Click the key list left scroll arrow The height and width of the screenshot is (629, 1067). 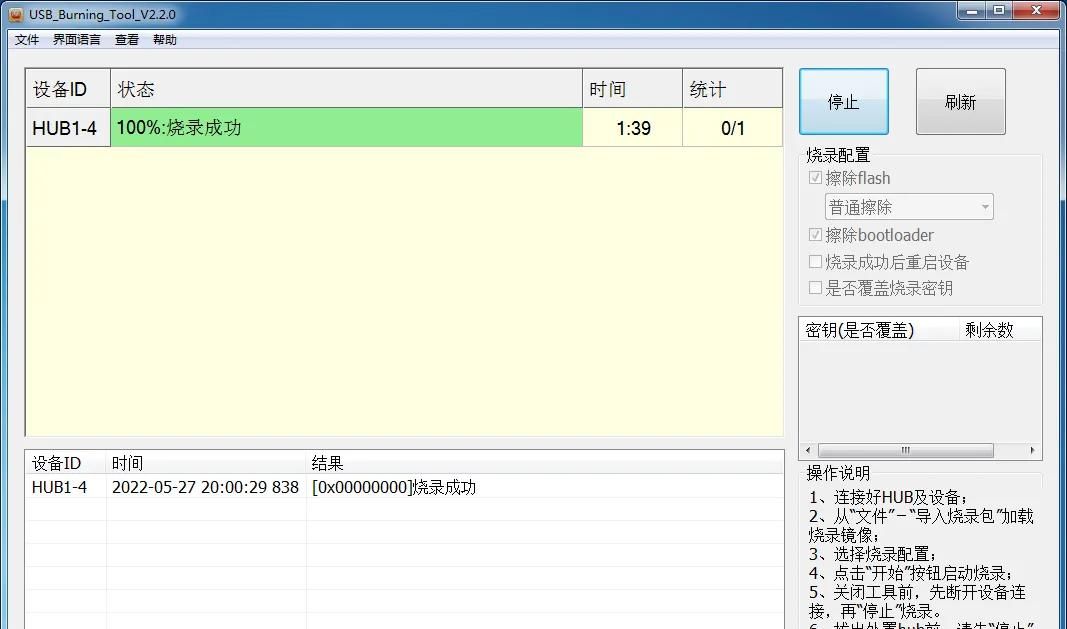pos(808,450)
